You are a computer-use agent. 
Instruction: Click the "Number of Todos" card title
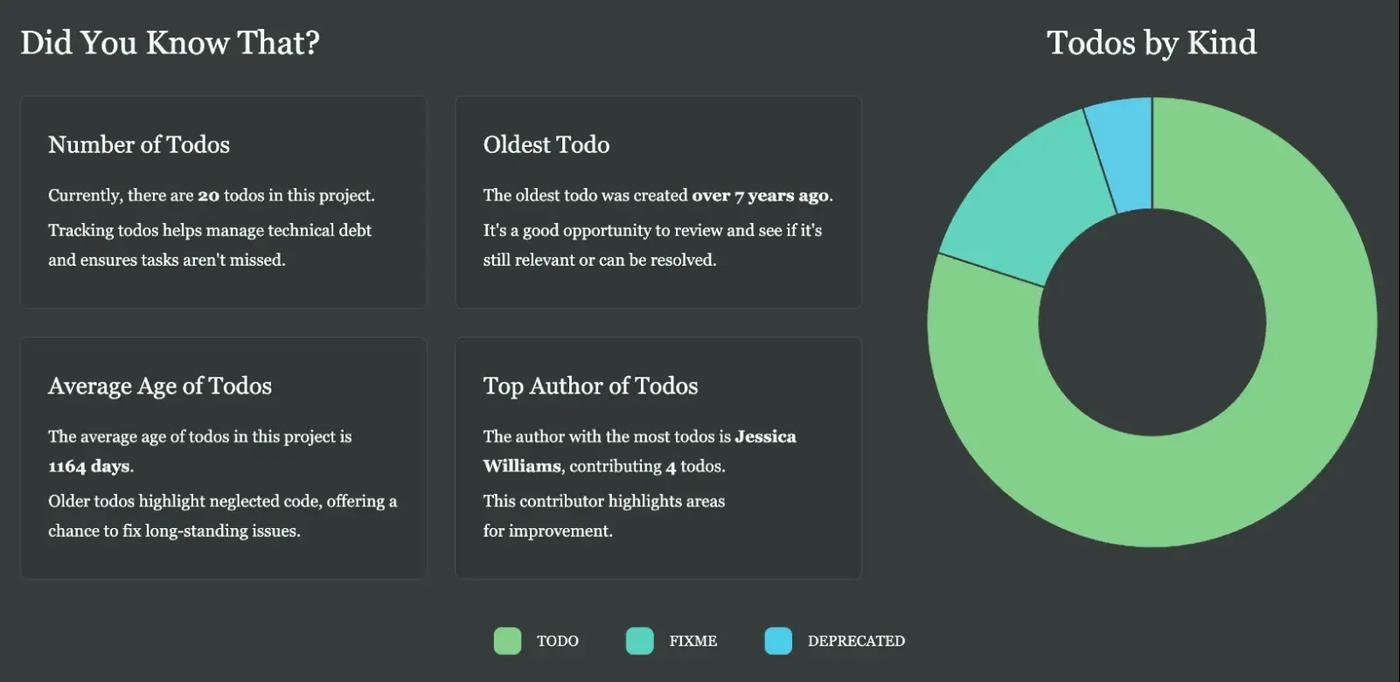[x=139, y=145]
